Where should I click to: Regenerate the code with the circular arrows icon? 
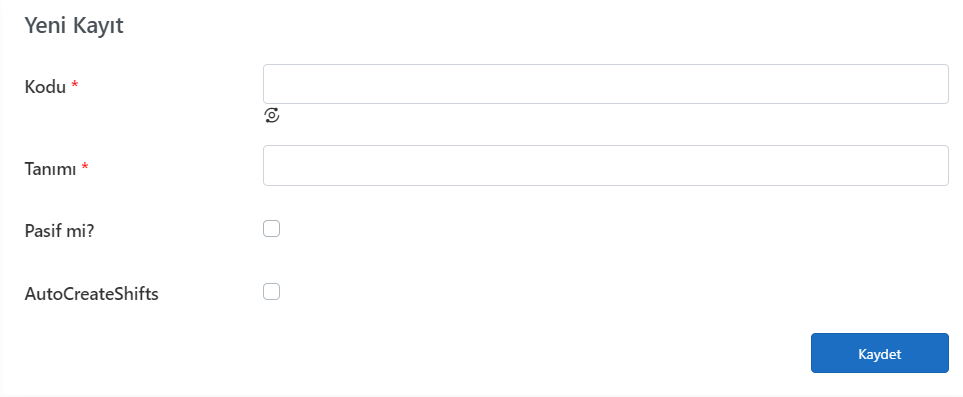[271, 115]
